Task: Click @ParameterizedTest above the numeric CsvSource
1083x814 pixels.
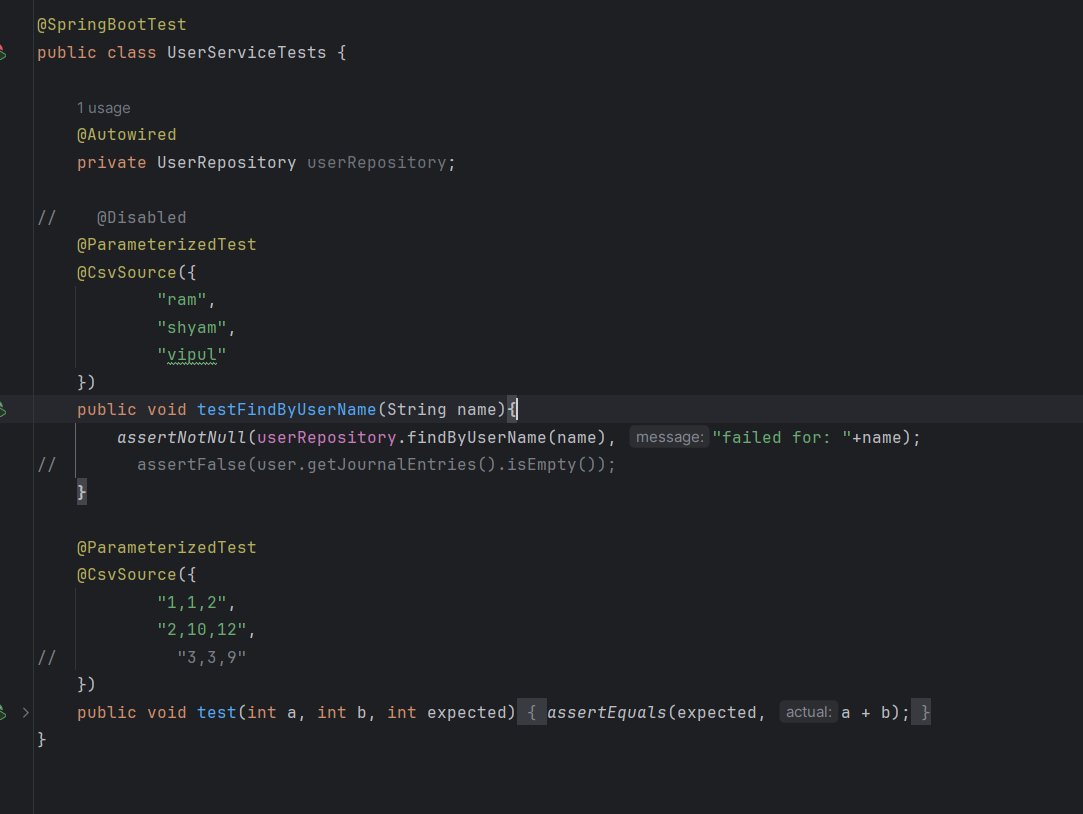Action: [x=166, y=547]
